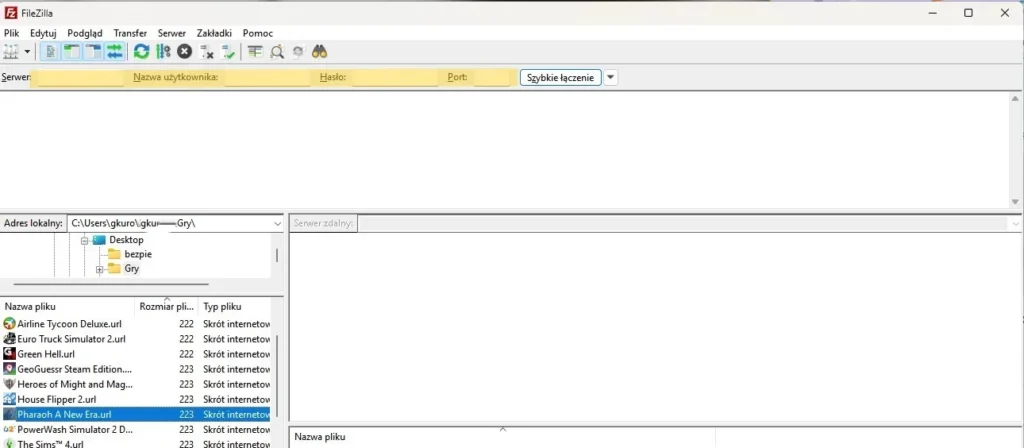Click the local tree horizontal scrollbar
Image resolution: width=1024 pixels, height=448 pixels.
pos(111,284)
